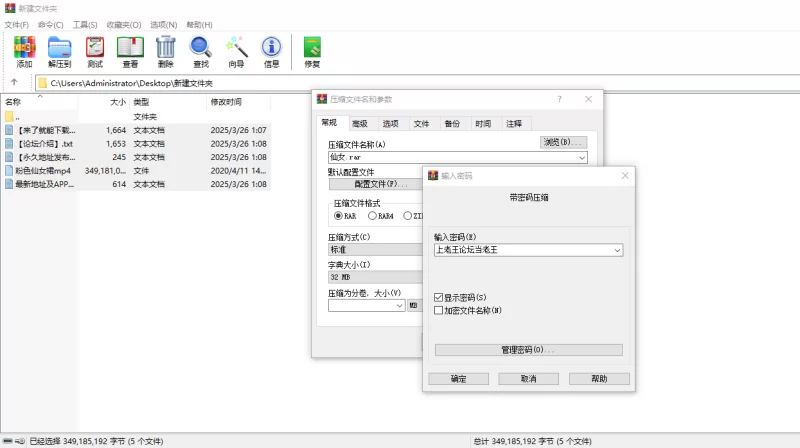Image resolution: width=800 pixels, height=448 pixels.
Task: Click the WinRAR icon in the main title bar
Action: [10, 8]
